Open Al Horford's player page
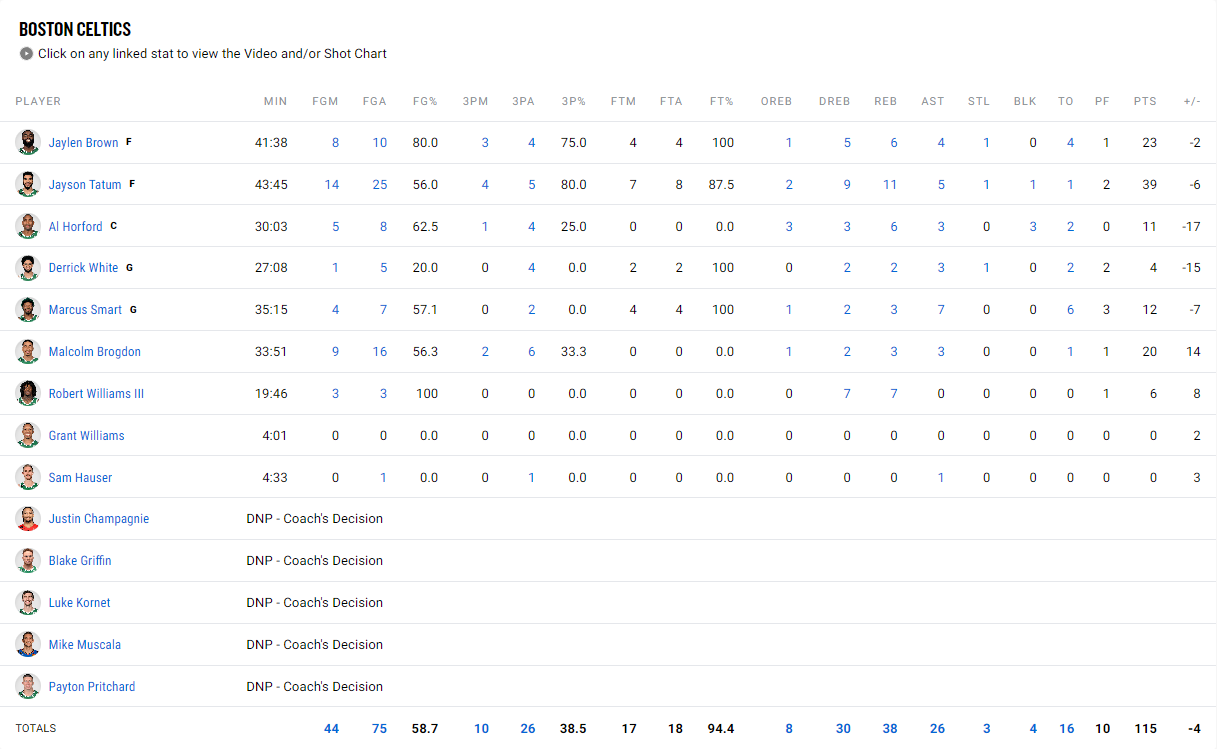Image resolution: width=1217 pixels, height=749 pixels. click(x=75, y=227)
